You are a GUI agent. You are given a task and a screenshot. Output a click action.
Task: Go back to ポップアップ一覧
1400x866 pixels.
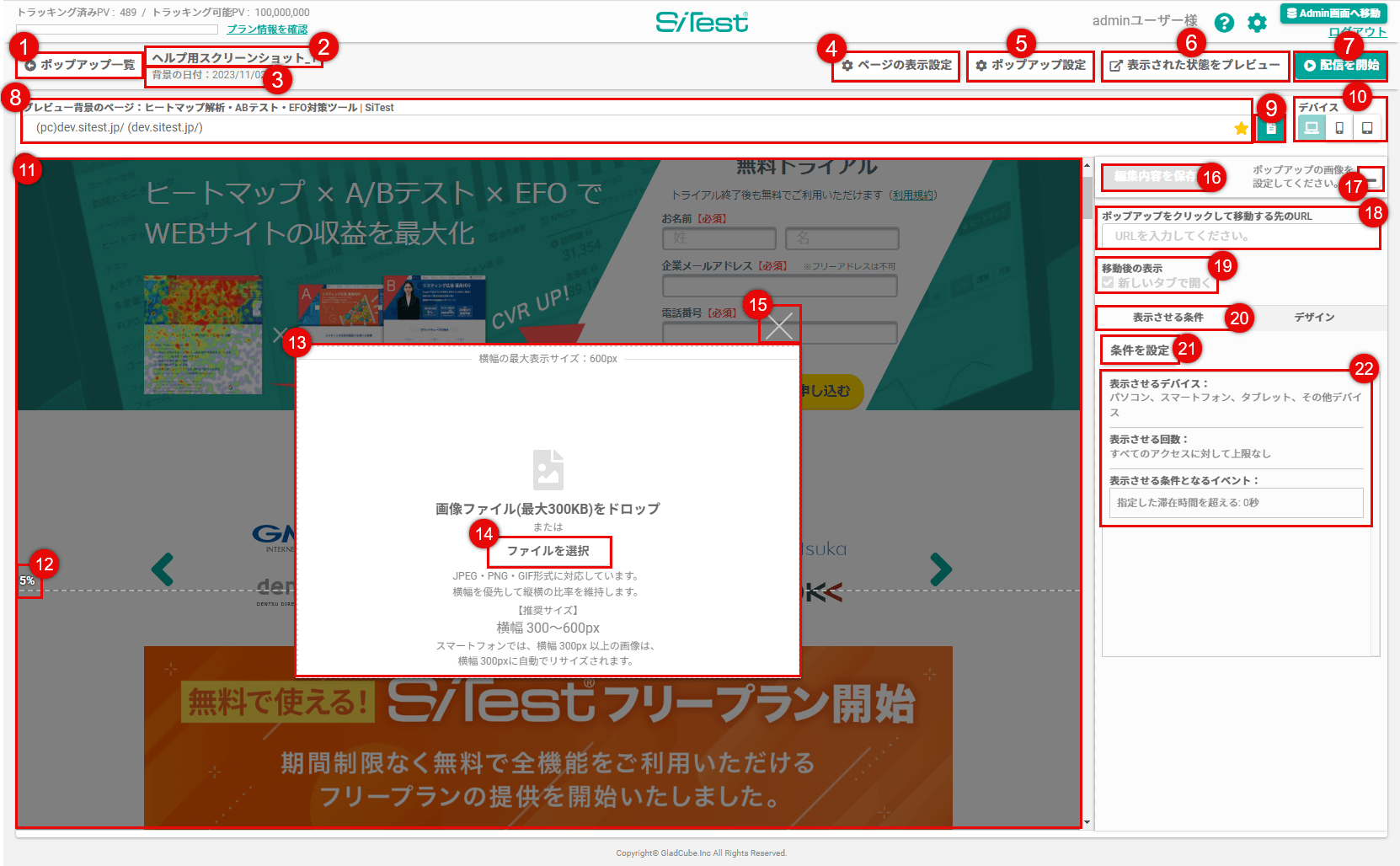(x=79, y=65)
